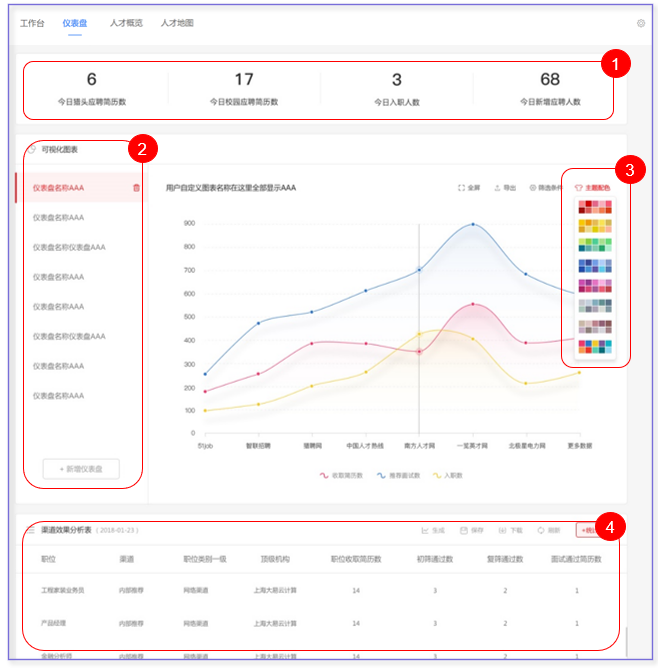
Task: Click the 今日入职人数 stat card
Action: pos(397,89)
